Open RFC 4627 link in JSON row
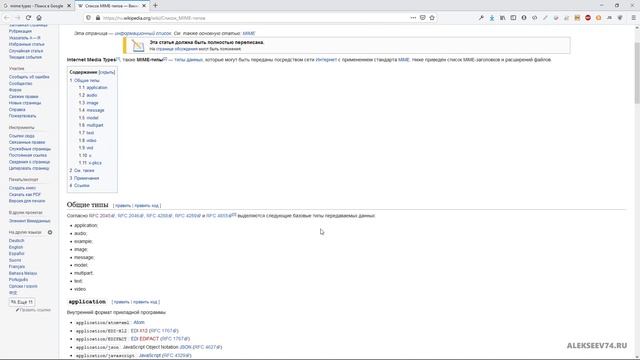 coord(207,347)
